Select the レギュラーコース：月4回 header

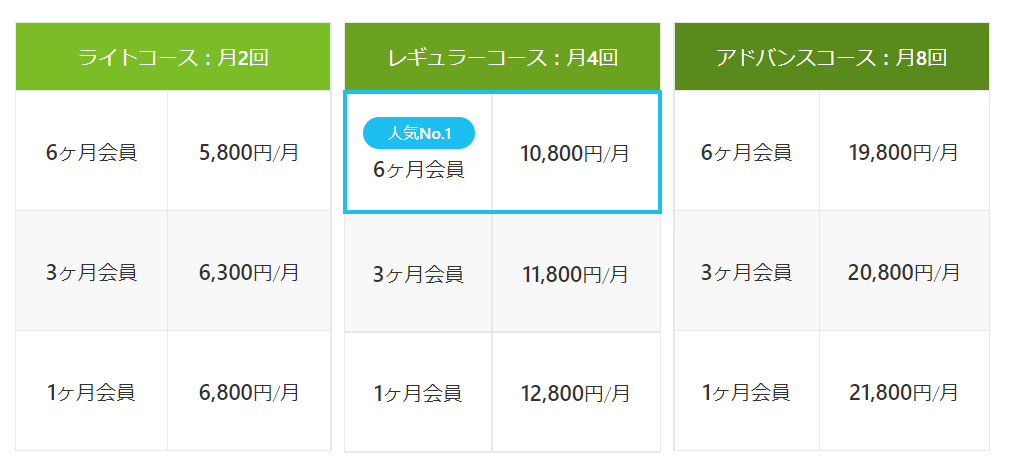[x=502, y=56]
